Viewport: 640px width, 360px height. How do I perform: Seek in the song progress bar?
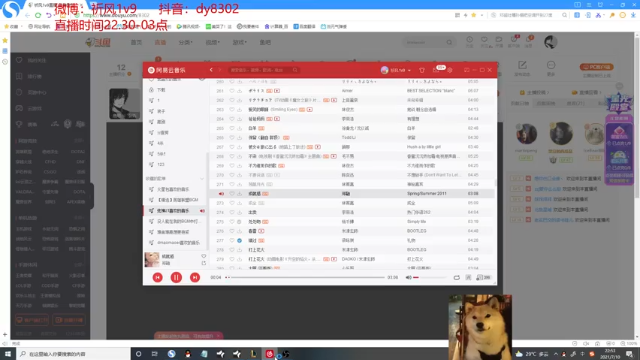305,278
